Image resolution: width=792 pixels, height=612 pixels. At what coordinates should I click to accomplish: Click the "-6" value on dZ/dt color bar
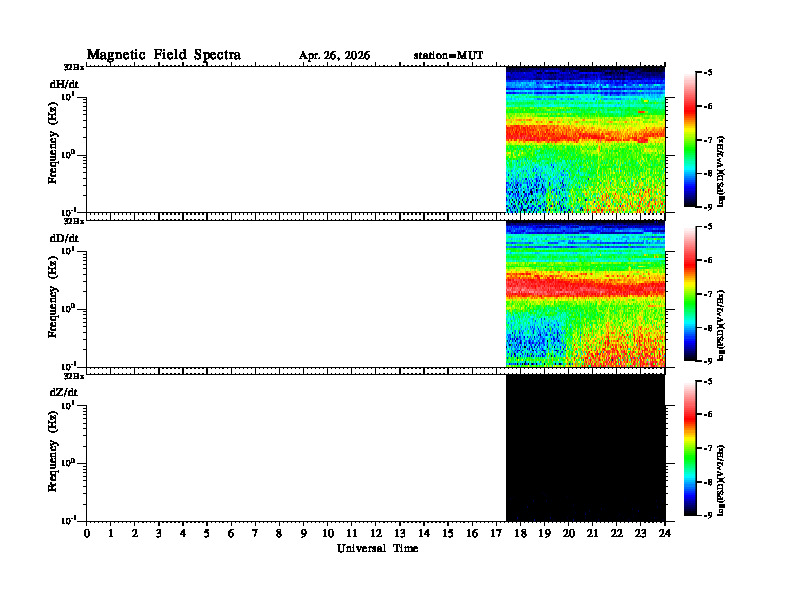[708, 414]
